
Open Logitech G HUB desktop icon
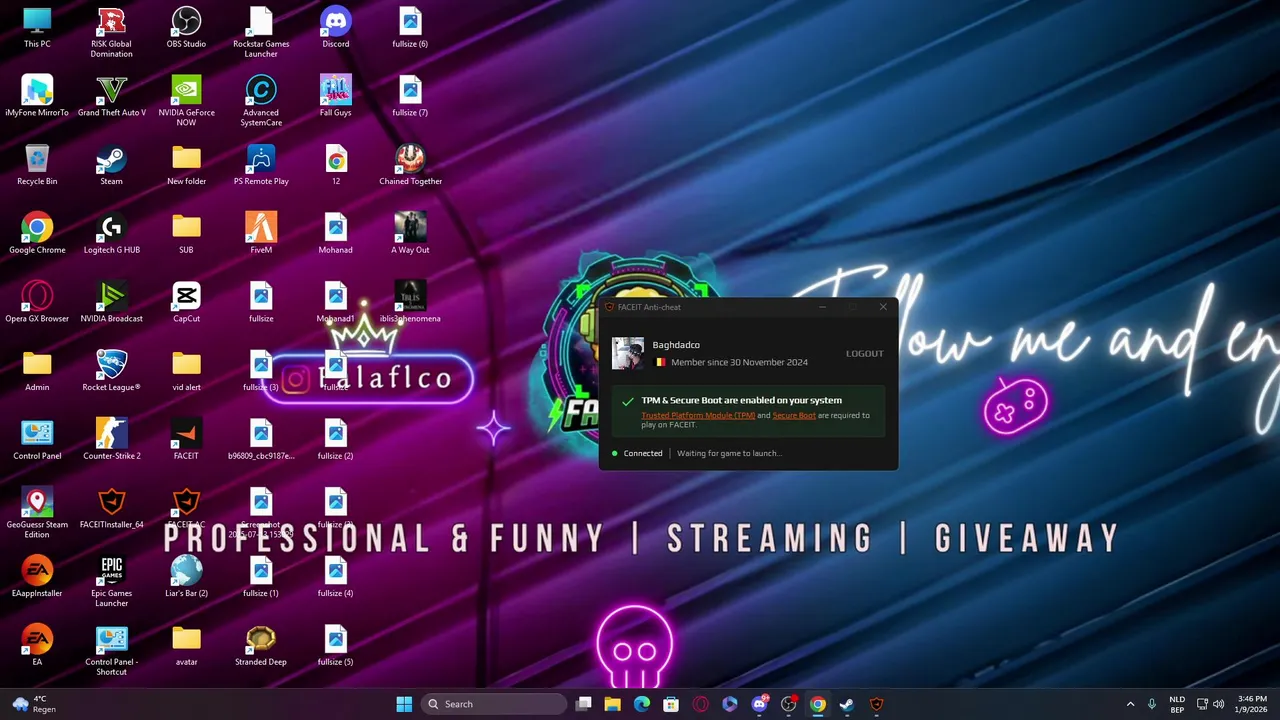tap(111, 234)
